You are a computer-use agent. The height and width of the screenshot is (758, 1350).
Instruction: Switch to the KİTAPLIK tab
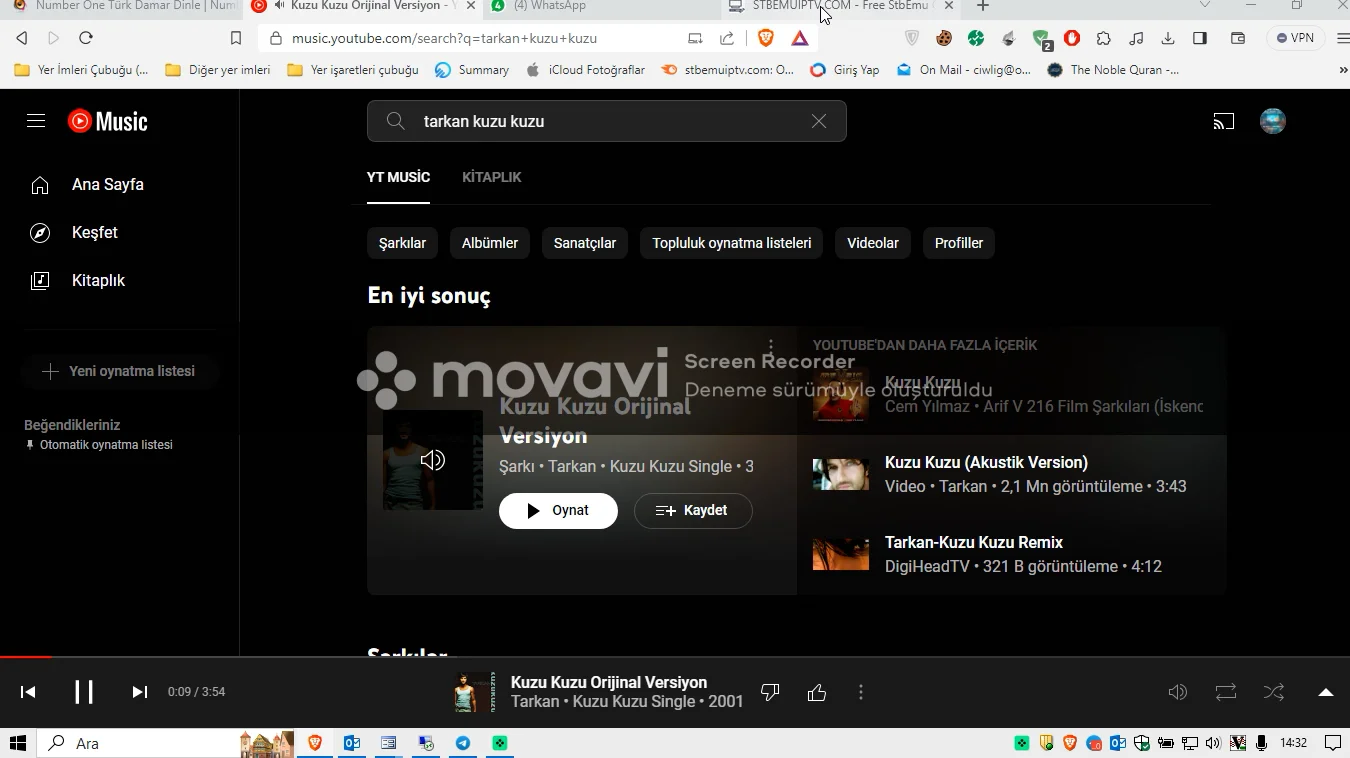(492, 177)
